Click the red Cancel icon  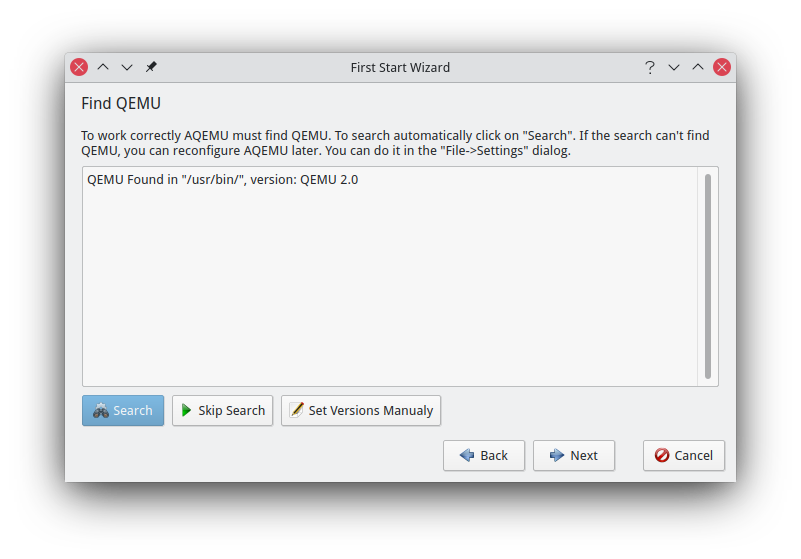662,456
